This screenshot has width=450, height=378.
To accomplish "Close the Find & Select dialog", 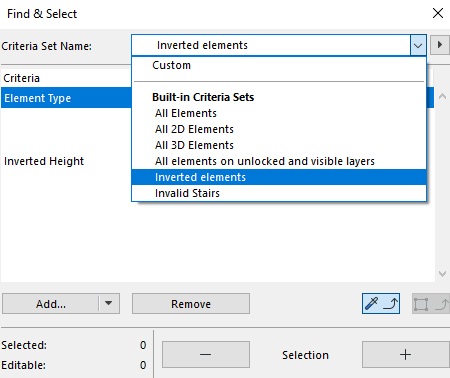I will tap(438, 13).
